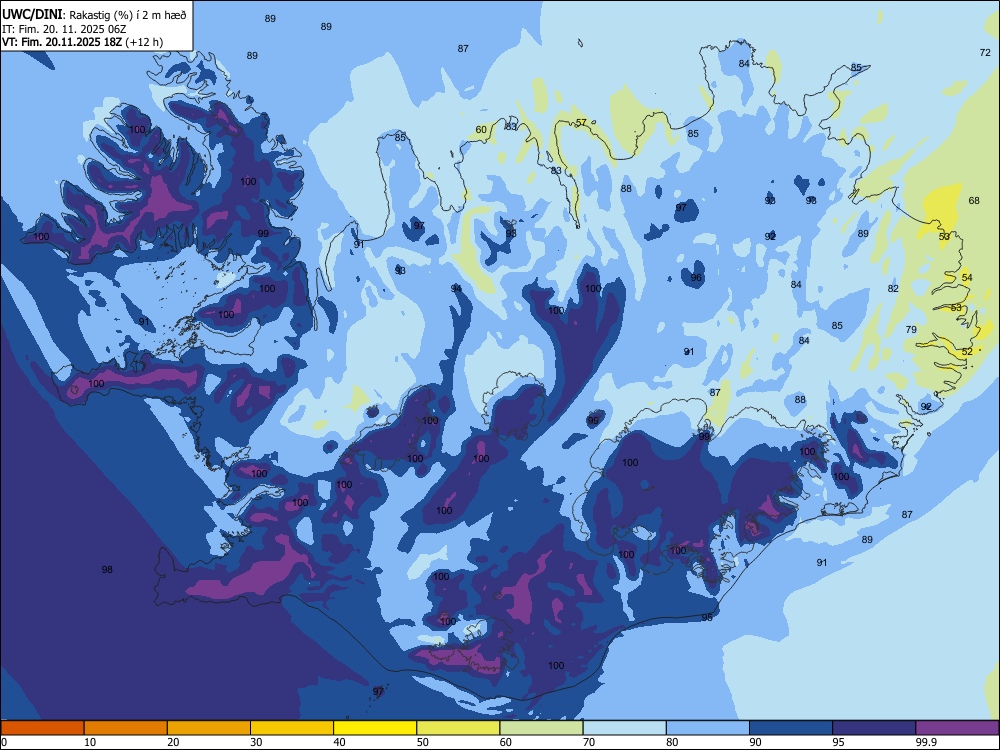1000x750 pixels.
Task: Click the pale blue 70–80 legend swatch
Action: 624,728
